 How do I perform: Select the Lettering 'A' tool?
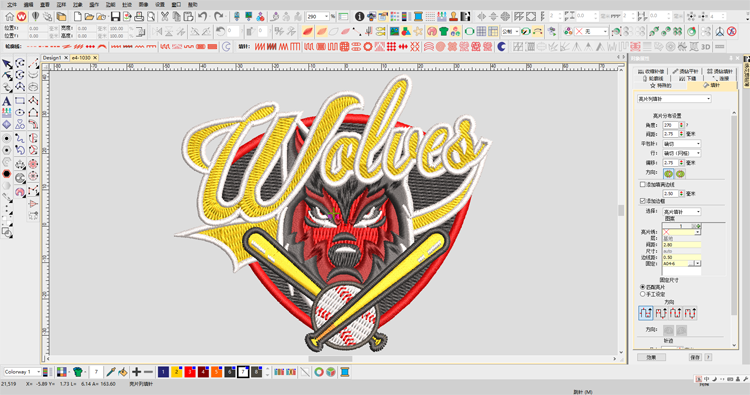point(7,101)
